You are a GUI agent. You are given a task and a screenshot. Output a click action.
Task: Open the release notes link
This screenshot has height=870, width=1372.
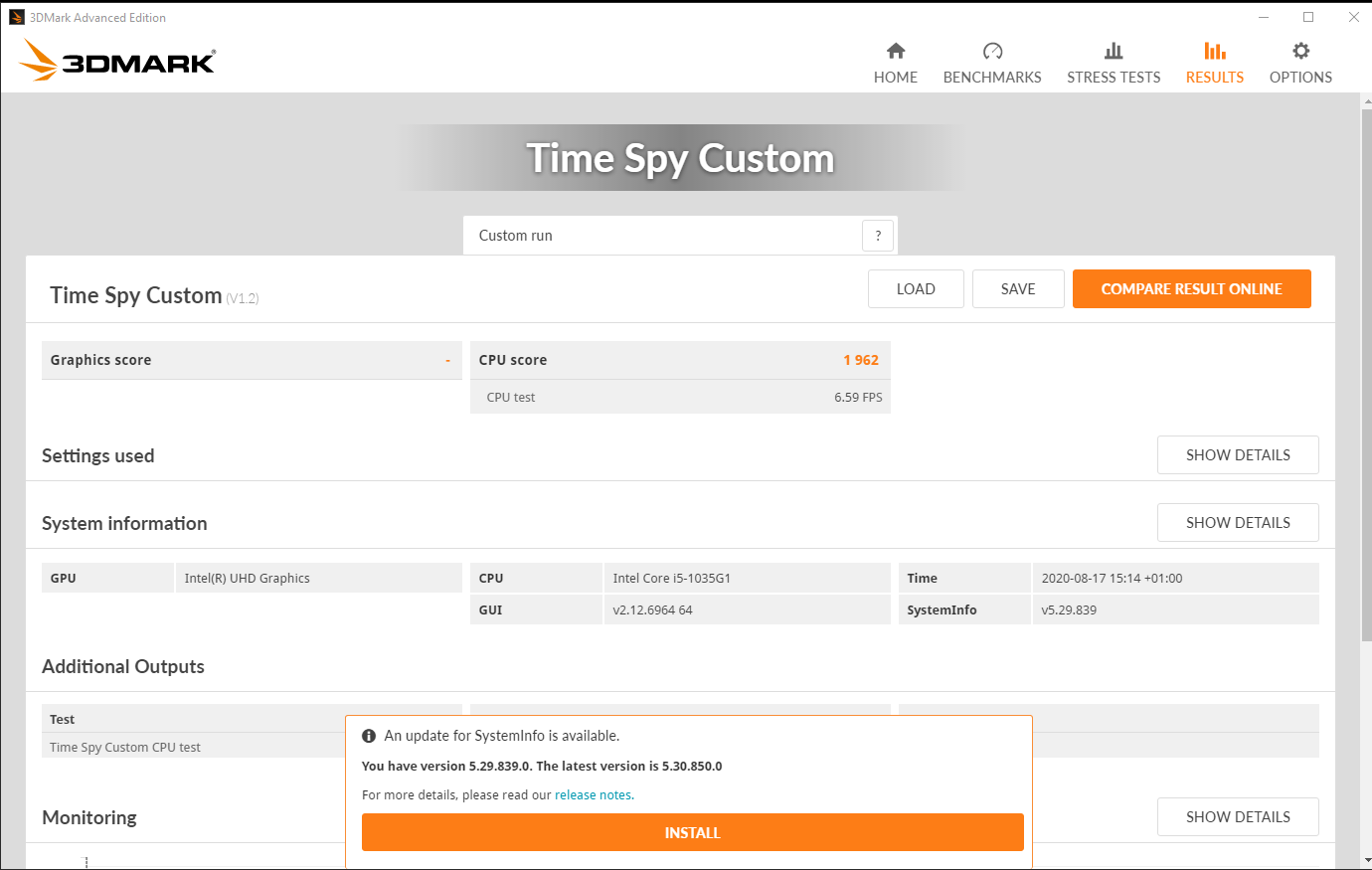[594, 794]
